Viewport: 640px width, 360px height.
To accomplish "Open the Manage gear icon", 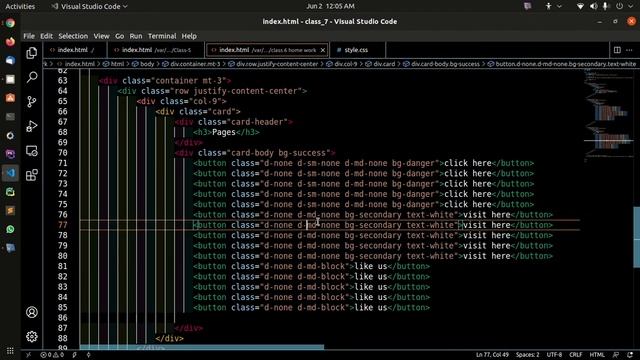I will pyautogui.click(x=32, y=337).
